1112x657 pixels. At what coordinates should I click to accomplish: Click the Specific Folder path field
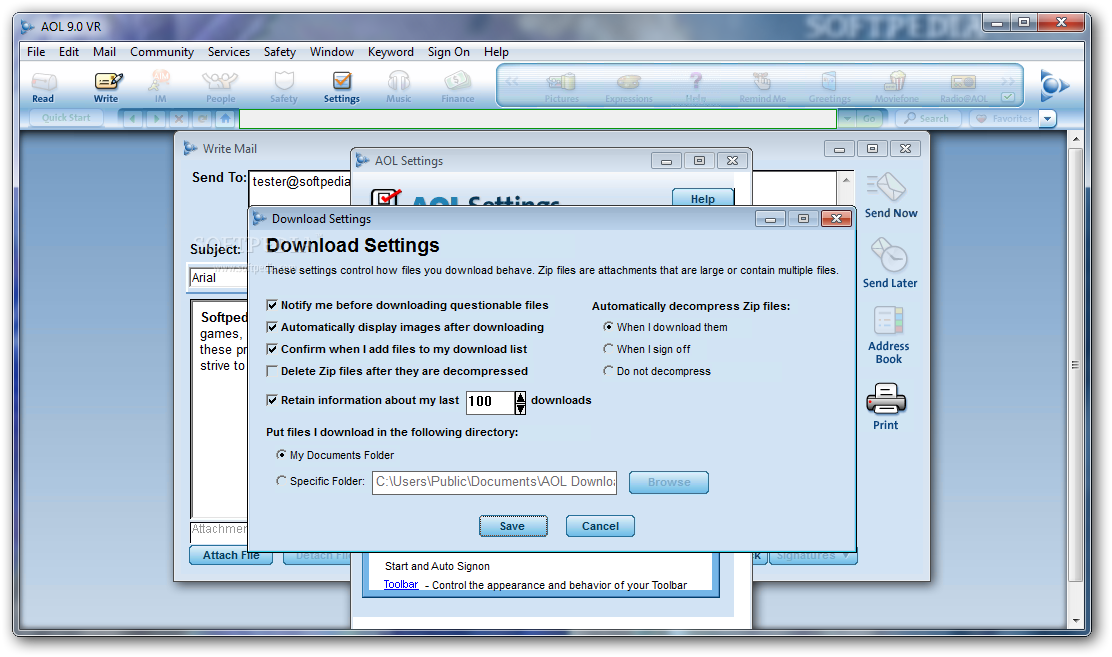[494, 482]
